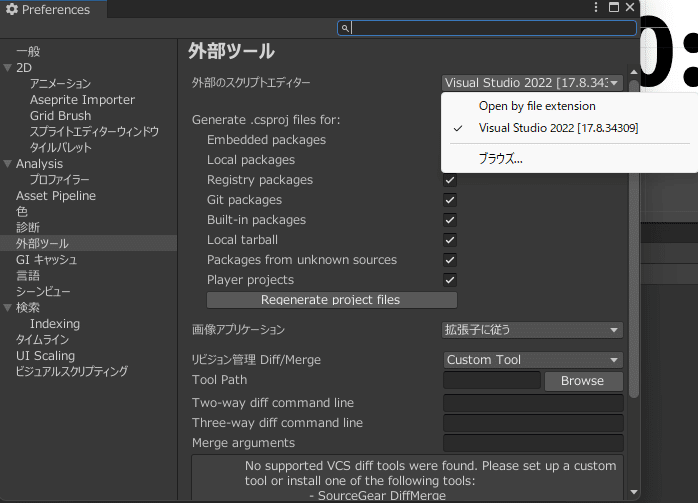
Task: Collapse the Analysis category in sidebar
Action: click(8, 164)
